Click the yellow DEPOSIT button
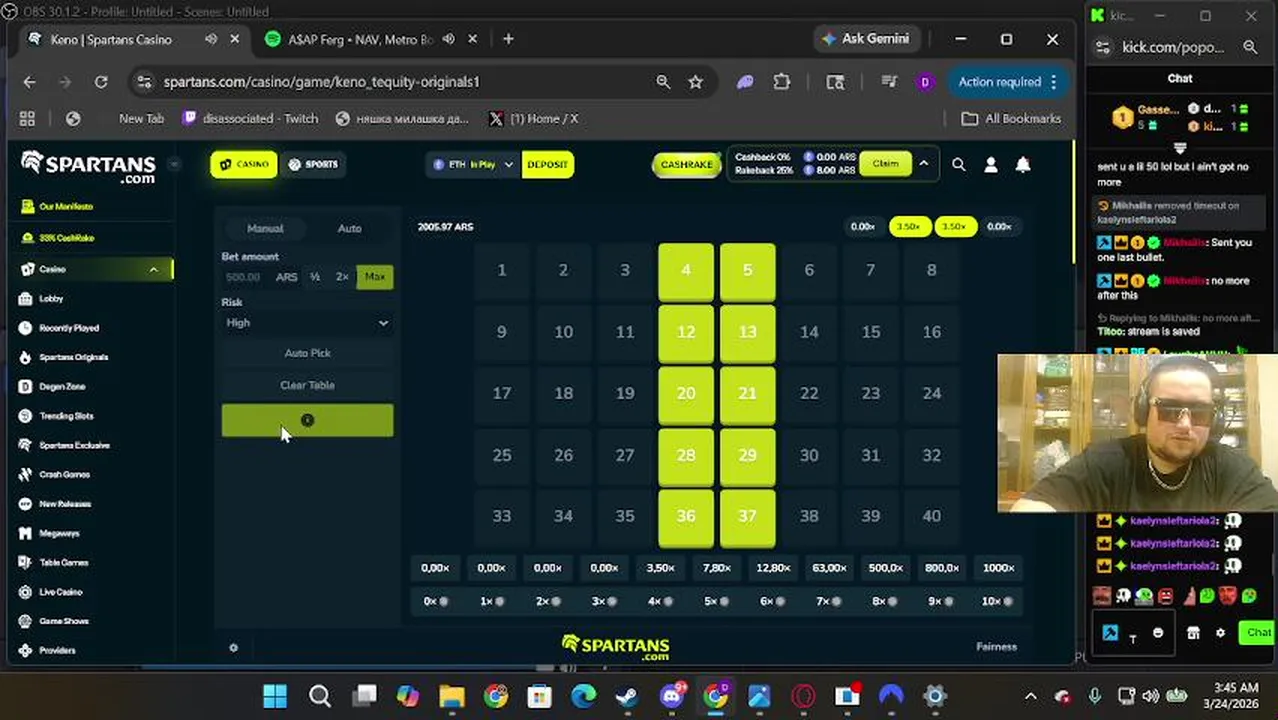Image resolution: width=1278 pixels, height=720 pixels. [547, 164]
